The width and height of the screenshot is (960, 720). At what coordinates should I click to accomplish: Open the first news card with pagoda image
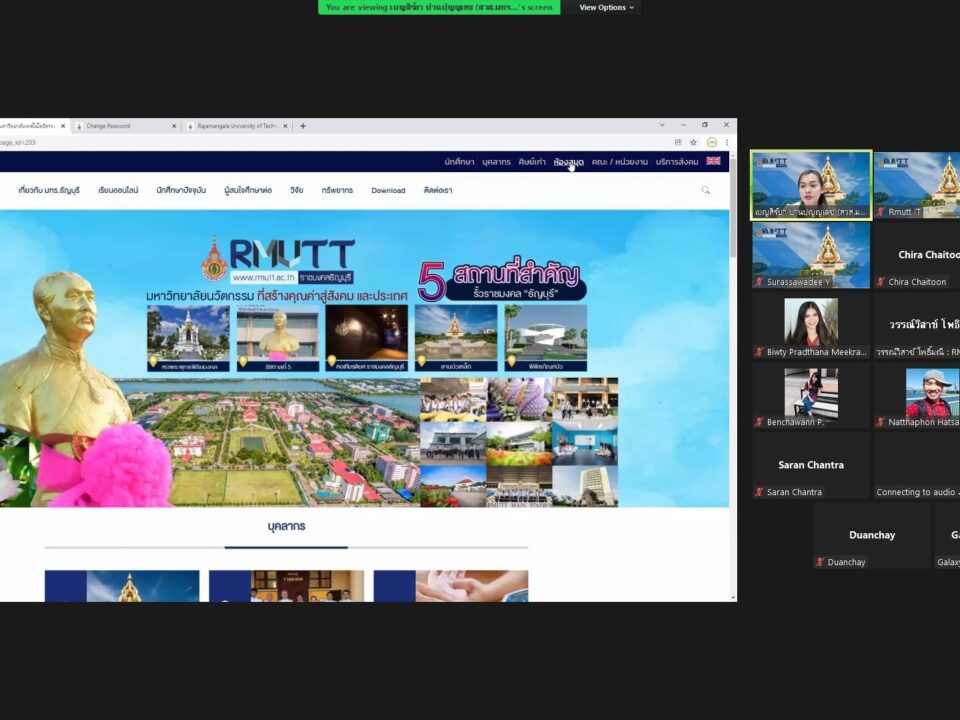[122, 586]
